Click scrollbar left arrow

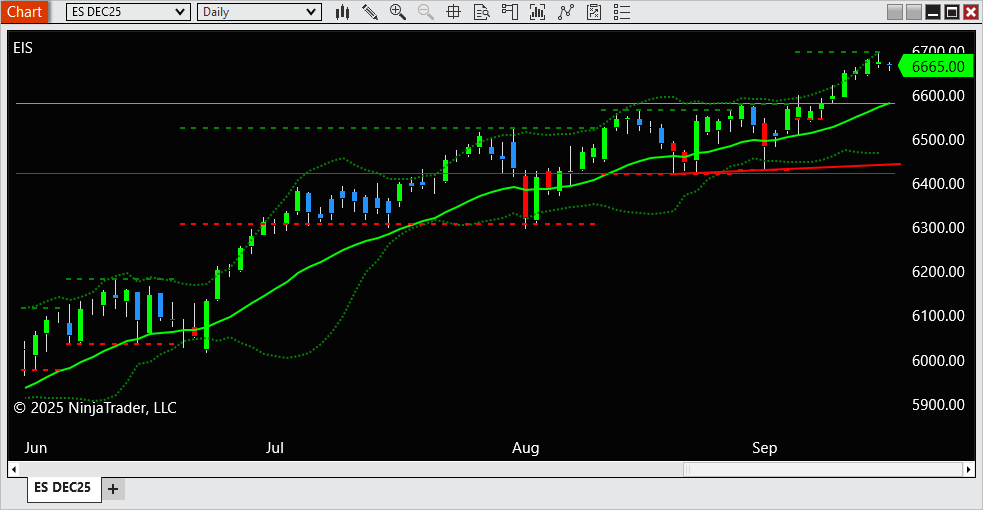click(x=13, y=469)
